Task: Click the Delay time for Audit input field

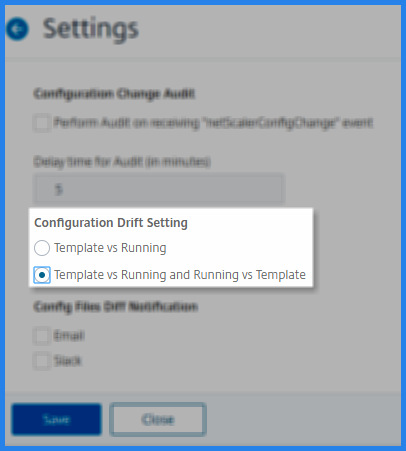Action: click(x=159, y=189)
